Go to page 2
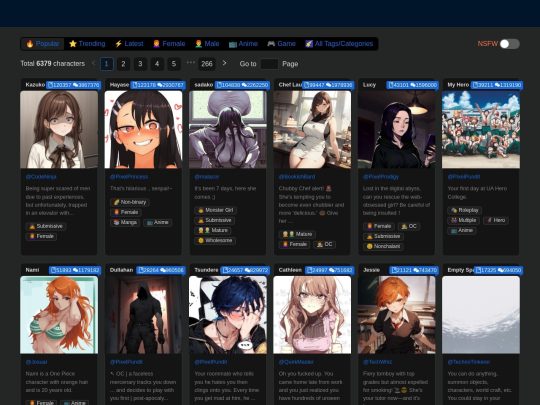The height and width of the screenshot is (405, 540). (x=123, y=64)
